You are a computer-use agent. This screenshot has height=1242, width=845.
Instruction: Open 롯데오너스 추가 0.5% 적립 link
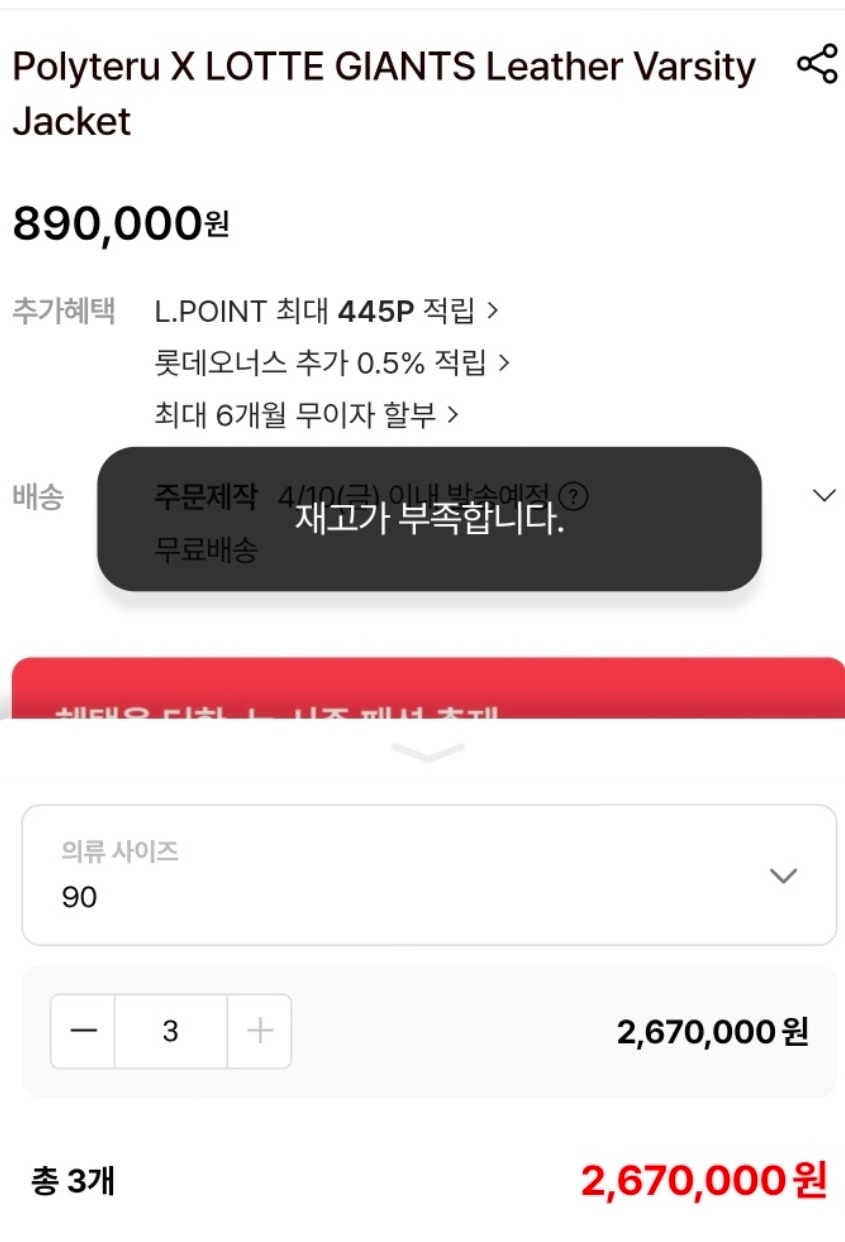pos(332,362)
